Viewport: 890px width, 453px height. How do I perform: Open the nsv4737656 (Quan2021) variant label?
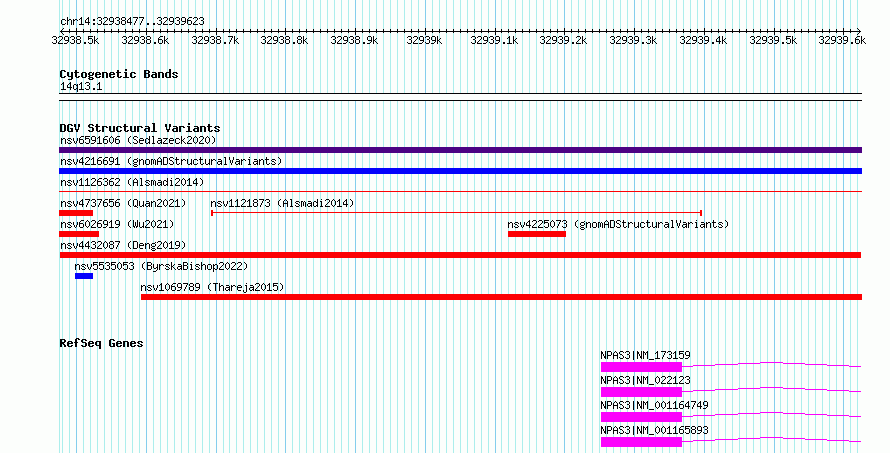(x=123, y=203)
